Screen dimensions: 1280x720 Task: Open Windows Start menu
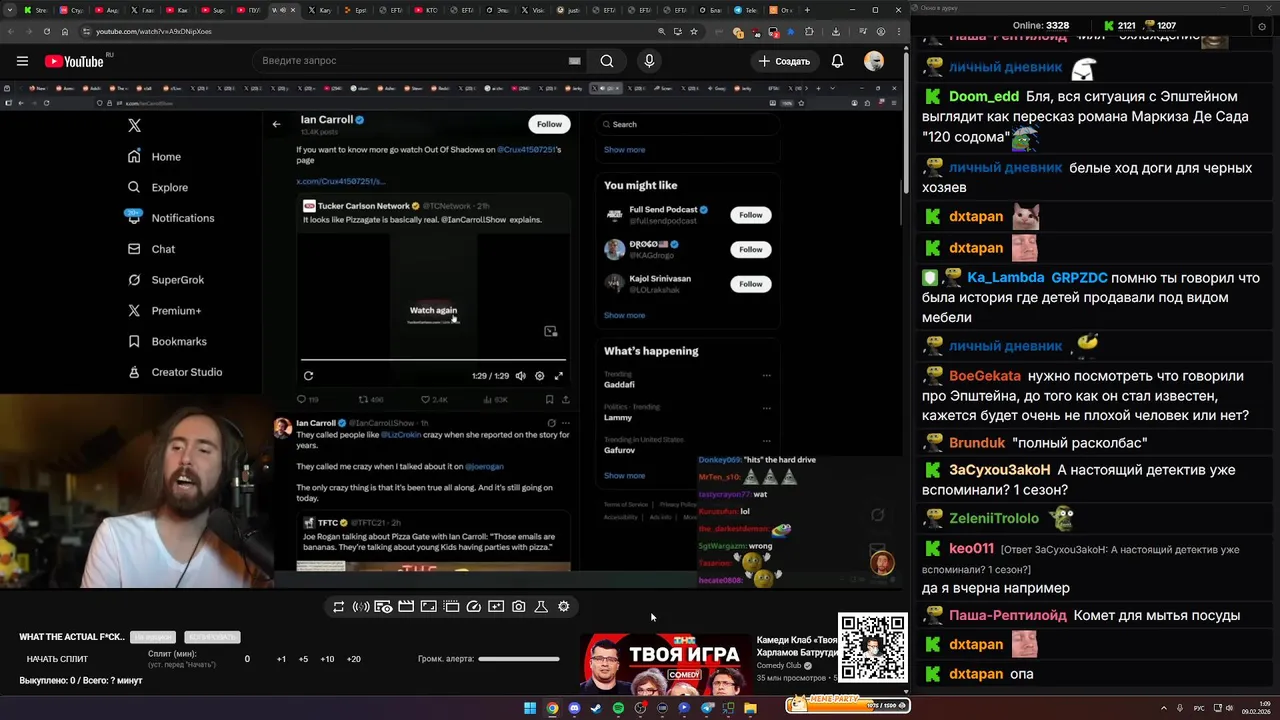[x=530, y=708]
